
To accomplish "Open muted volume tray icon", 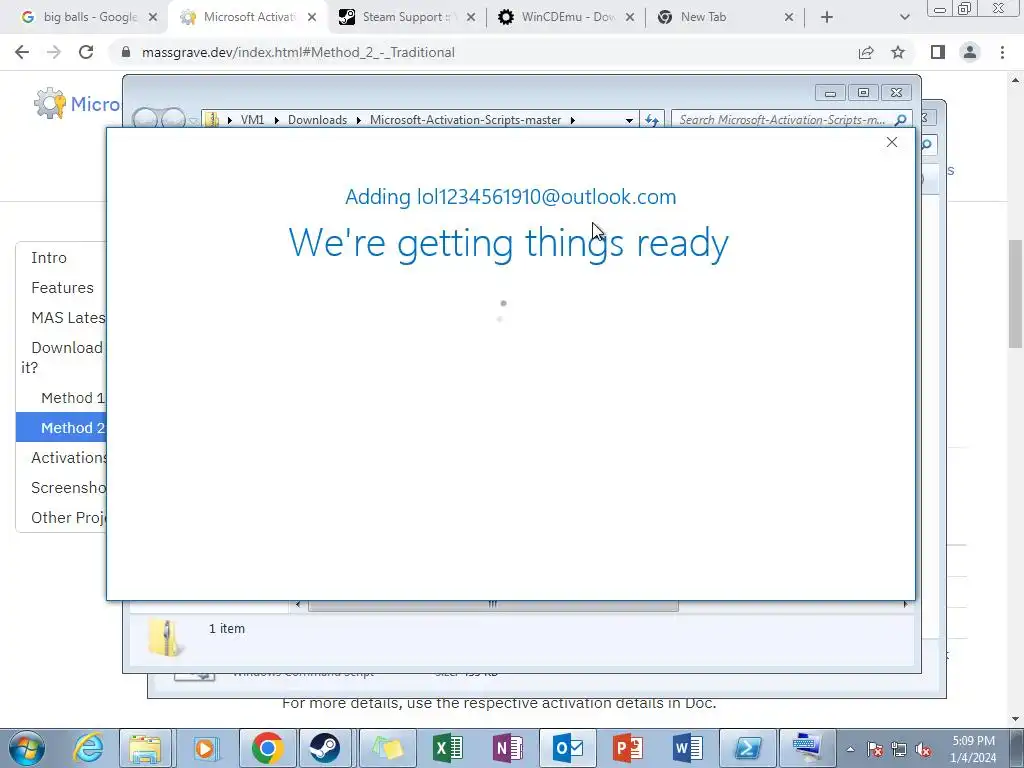I will (x=923, y=749).
